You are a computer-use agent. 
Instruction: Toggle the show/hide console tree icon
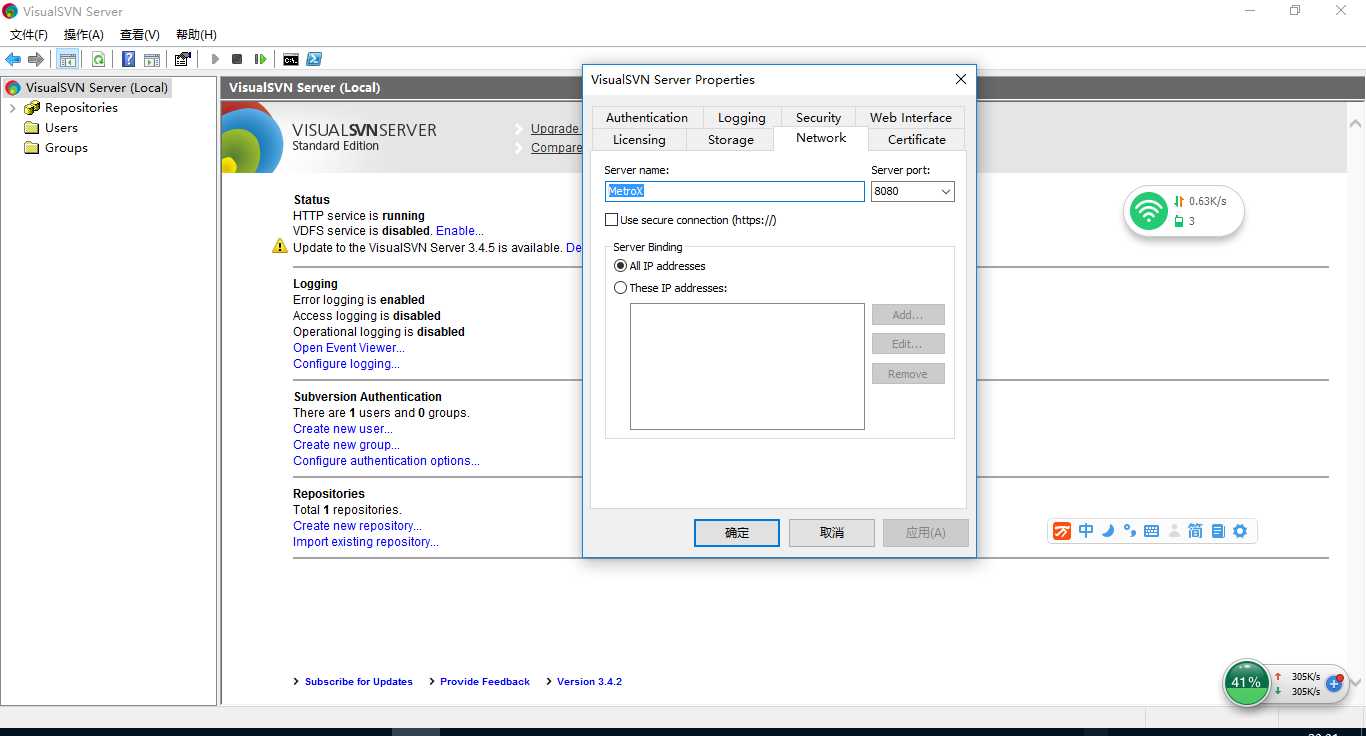68,60
